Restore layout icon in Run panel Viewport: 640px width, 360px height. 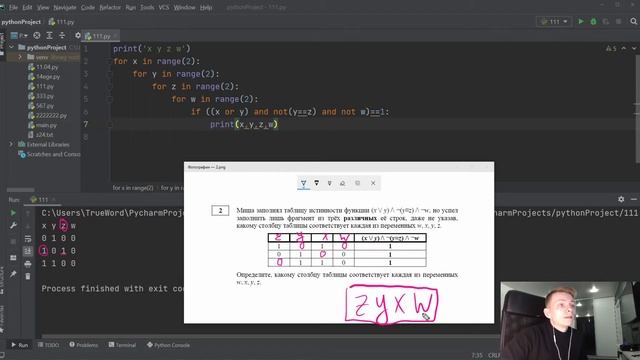click(x=13, y=258)
